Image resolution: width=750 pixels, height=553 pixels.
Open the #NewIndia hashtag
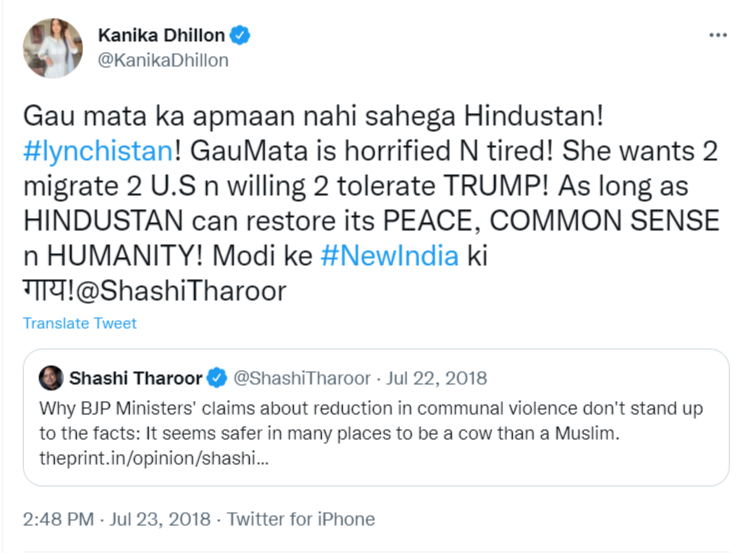coord(390,255)
